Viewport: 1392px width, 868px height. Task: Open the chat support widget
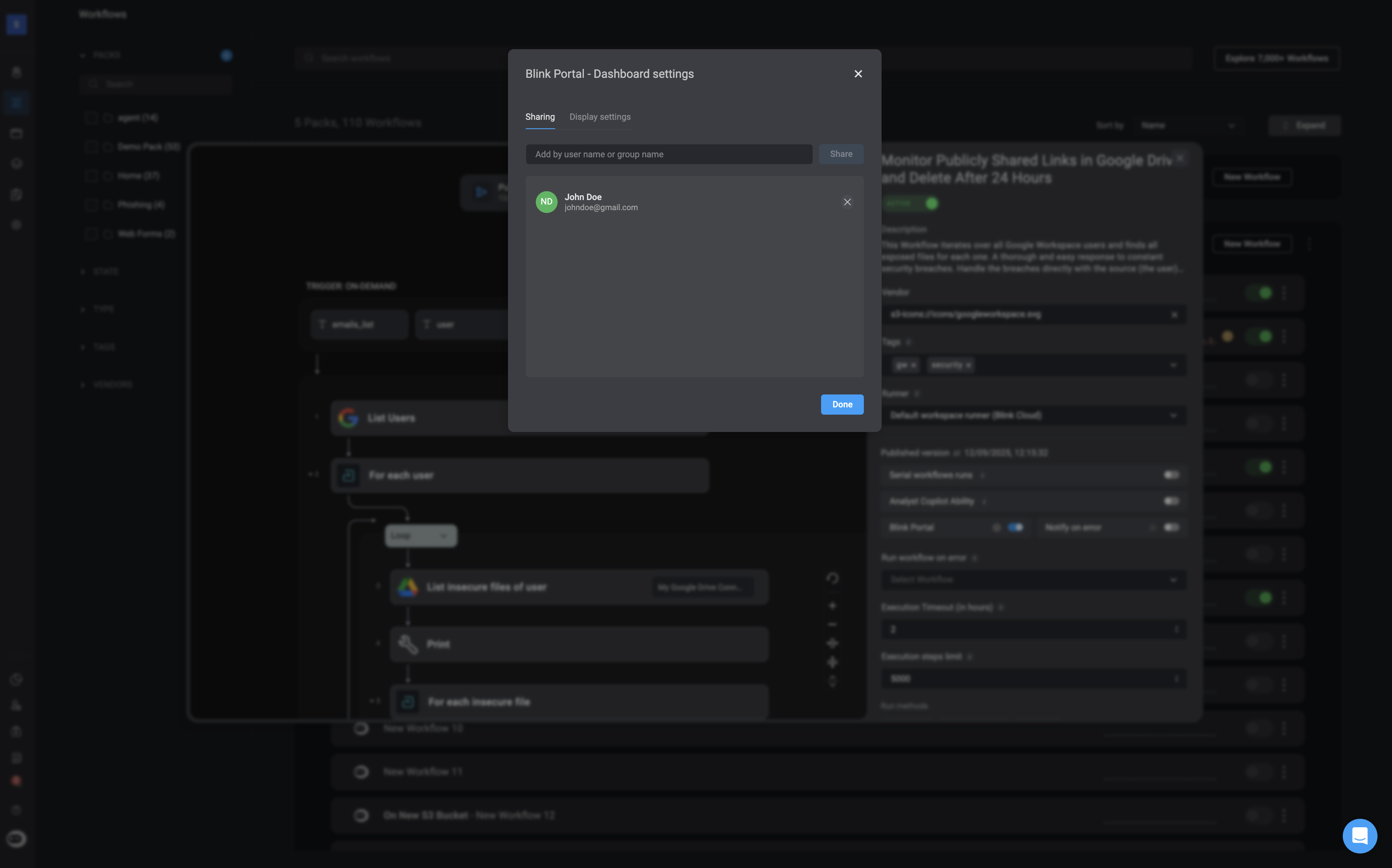click(x=1359, y=835)
